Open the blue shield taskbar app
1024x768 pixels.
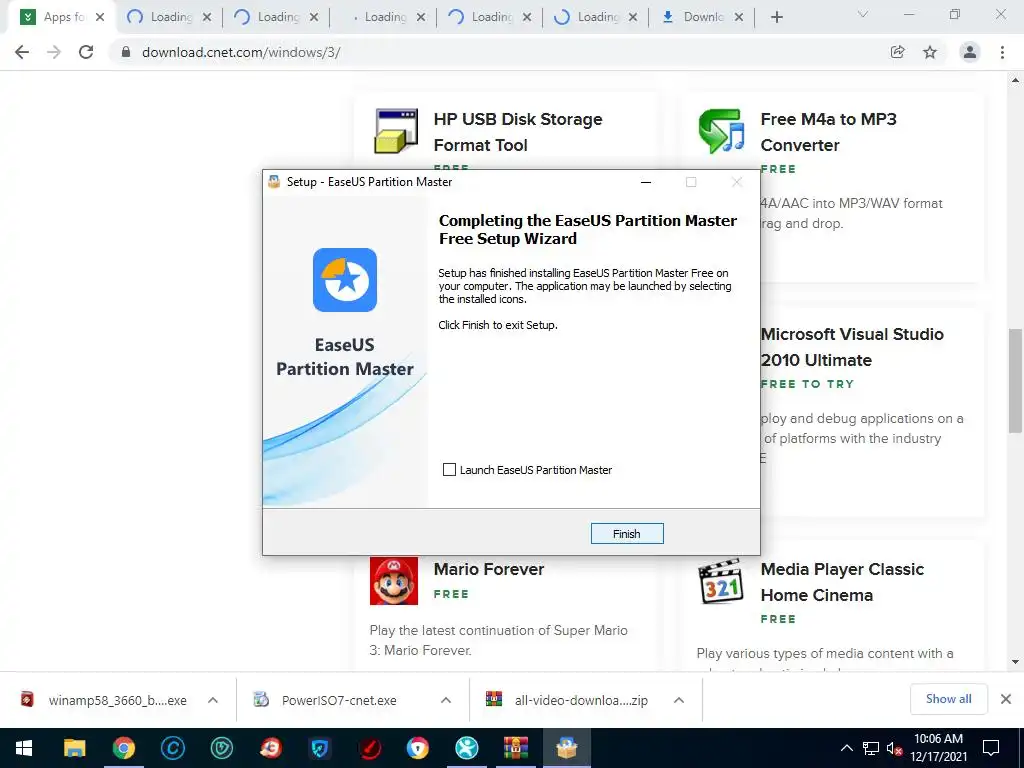click(x=320, y=748)
